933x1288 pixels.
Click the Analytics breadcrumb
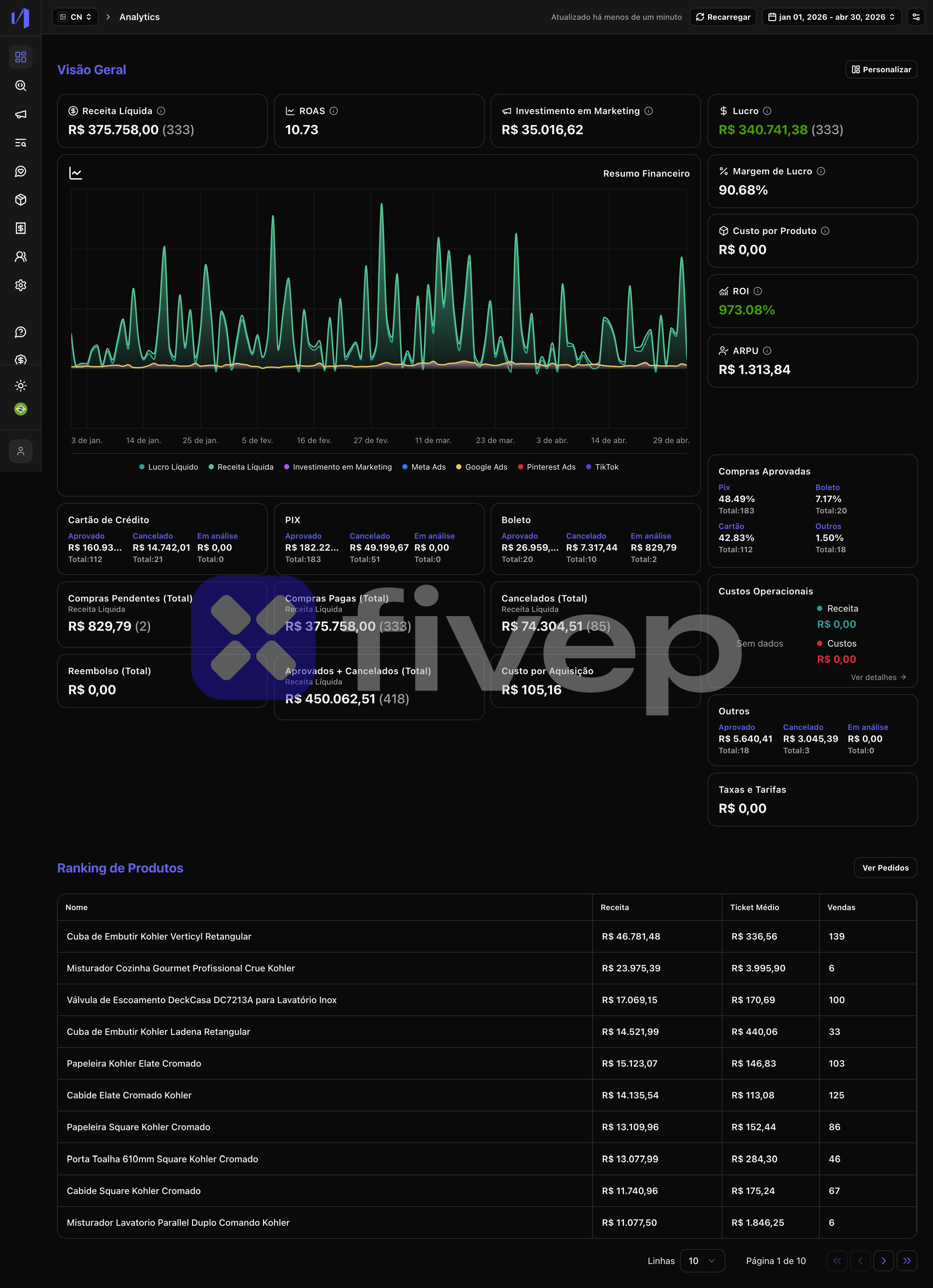click(140, 17)
